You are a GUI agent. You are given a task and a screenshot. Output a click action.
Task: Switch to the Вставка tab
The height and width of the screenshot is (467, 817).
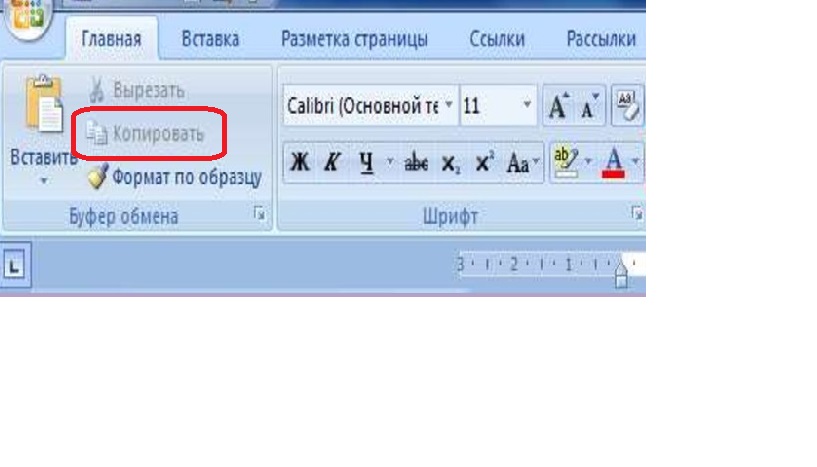click(x=210, y=40)
